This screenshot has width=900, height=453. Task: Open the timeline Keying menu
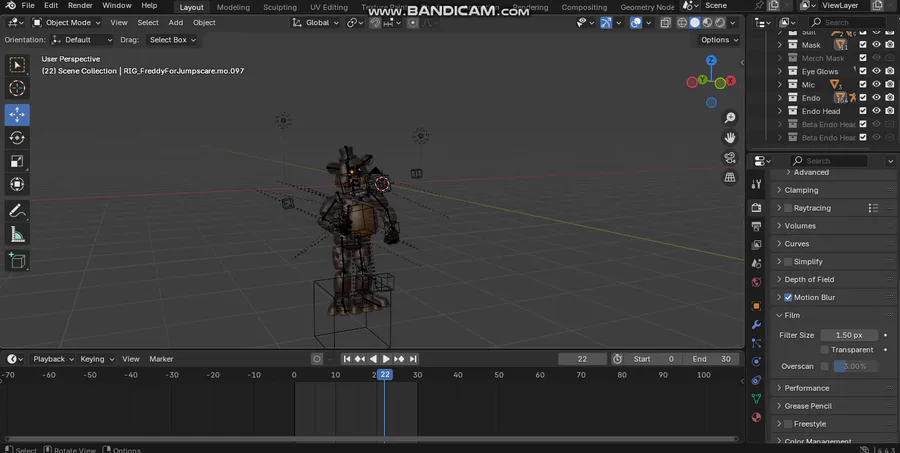96,359
